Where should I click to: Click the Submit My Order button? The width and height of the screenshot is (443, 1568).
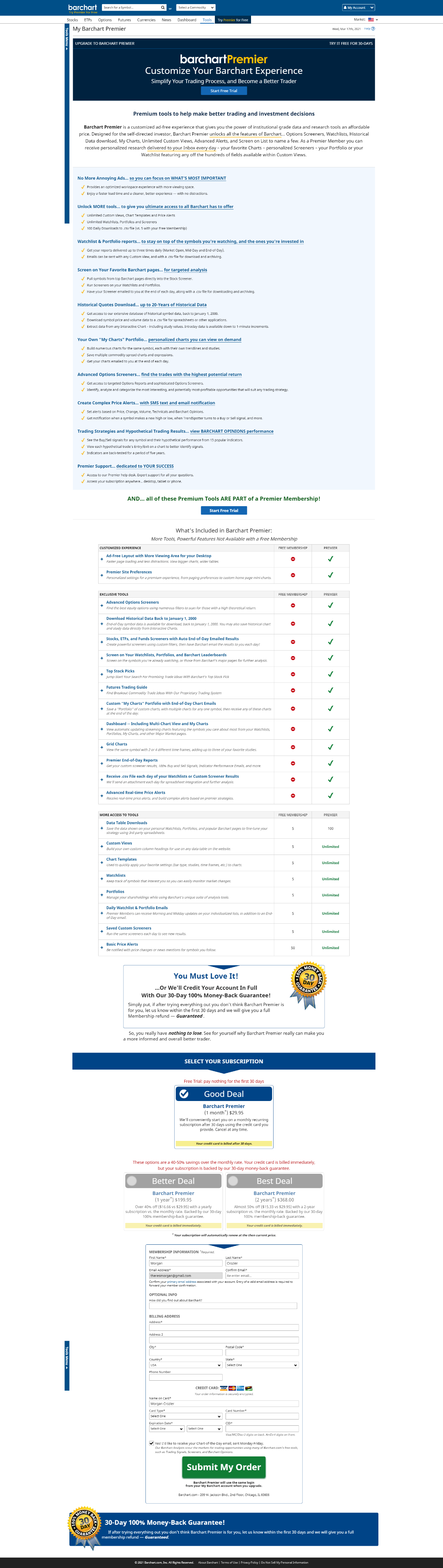tap(224, 1467)
